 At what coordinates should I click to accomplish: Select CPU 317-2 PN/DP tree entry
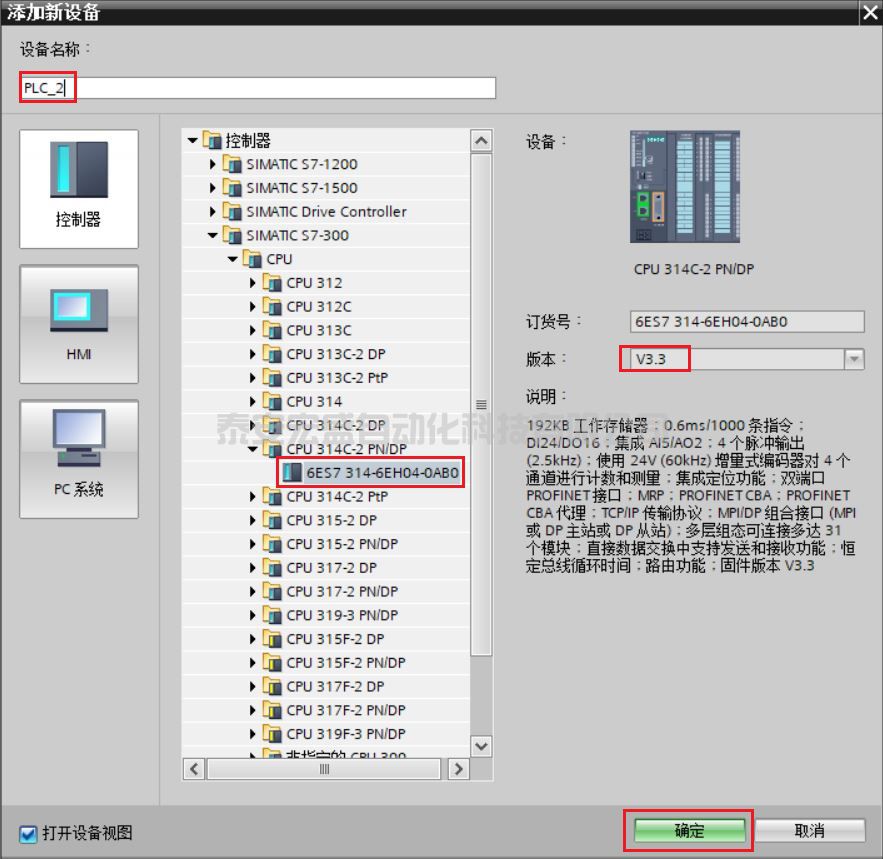pyautogui.click(x=342, y=591)
